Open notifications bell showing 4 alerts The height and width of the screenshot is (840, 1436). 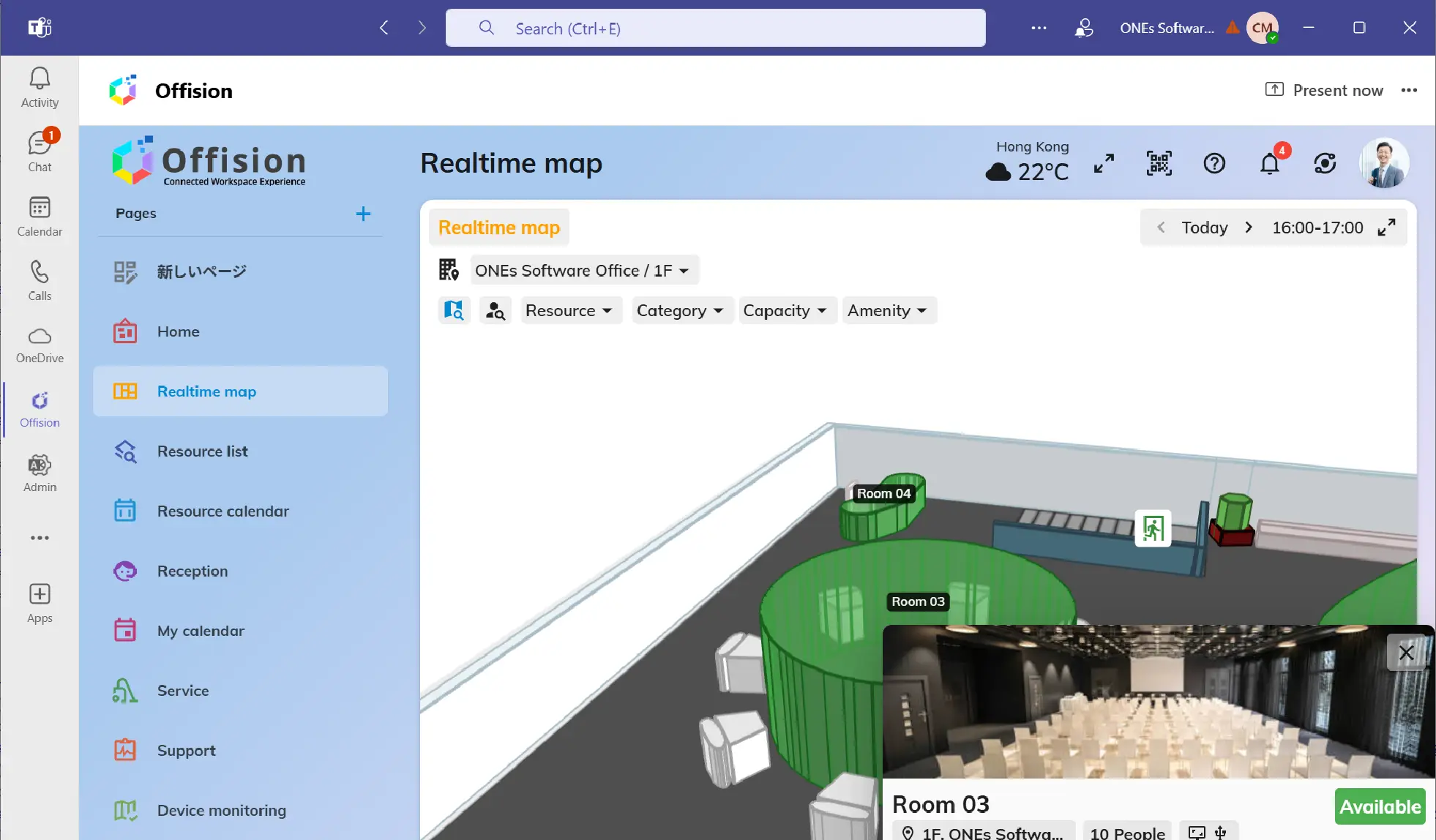(1270, 162)
